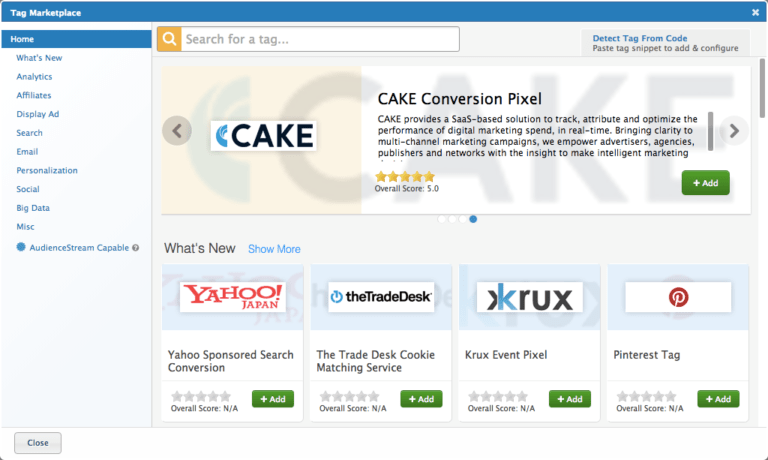Click the CAKE Conversion Pixel title

[x=459, y=99]
